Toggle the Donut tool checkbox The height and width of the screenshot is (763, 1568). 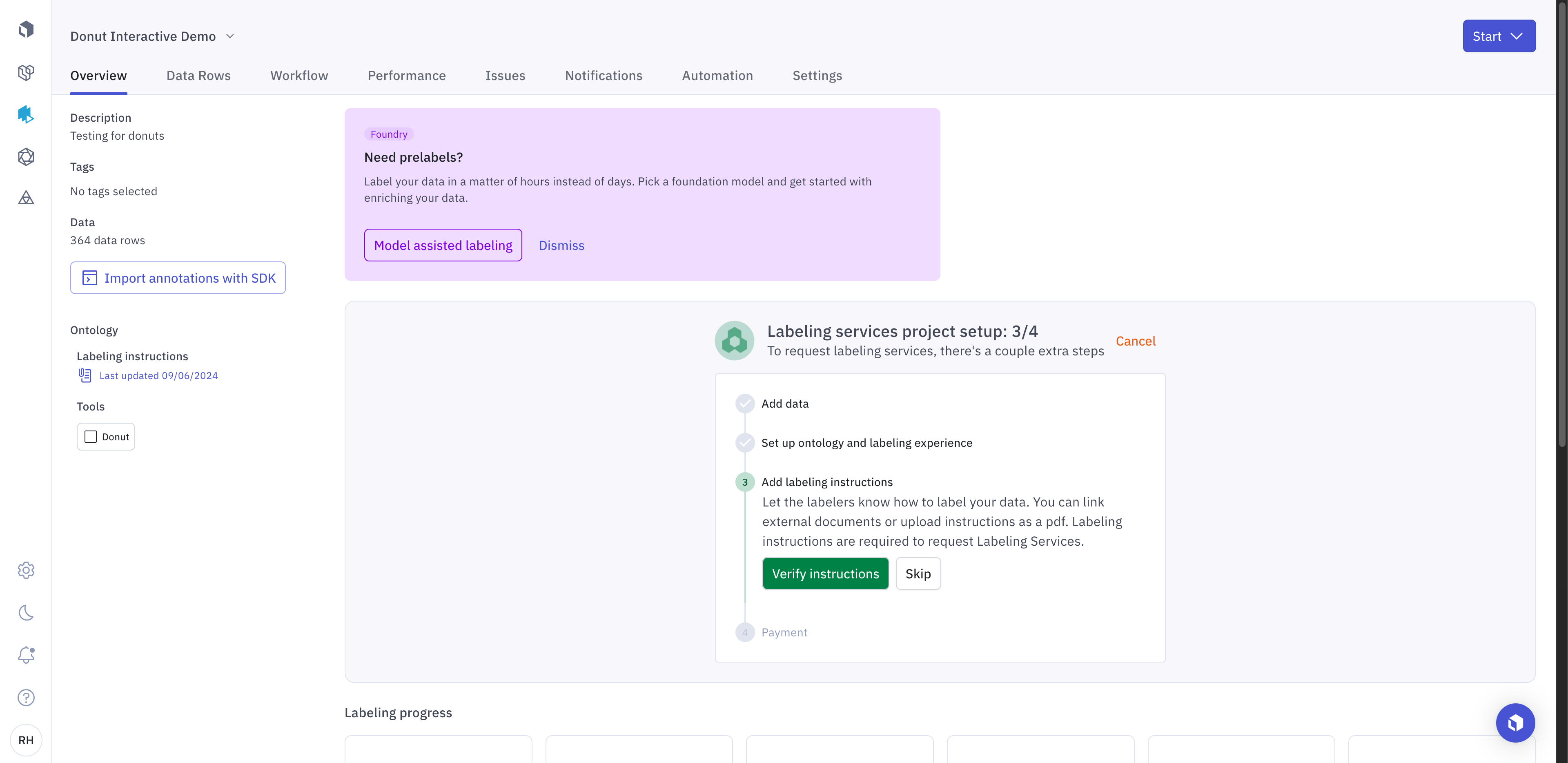tap(91, 436)
